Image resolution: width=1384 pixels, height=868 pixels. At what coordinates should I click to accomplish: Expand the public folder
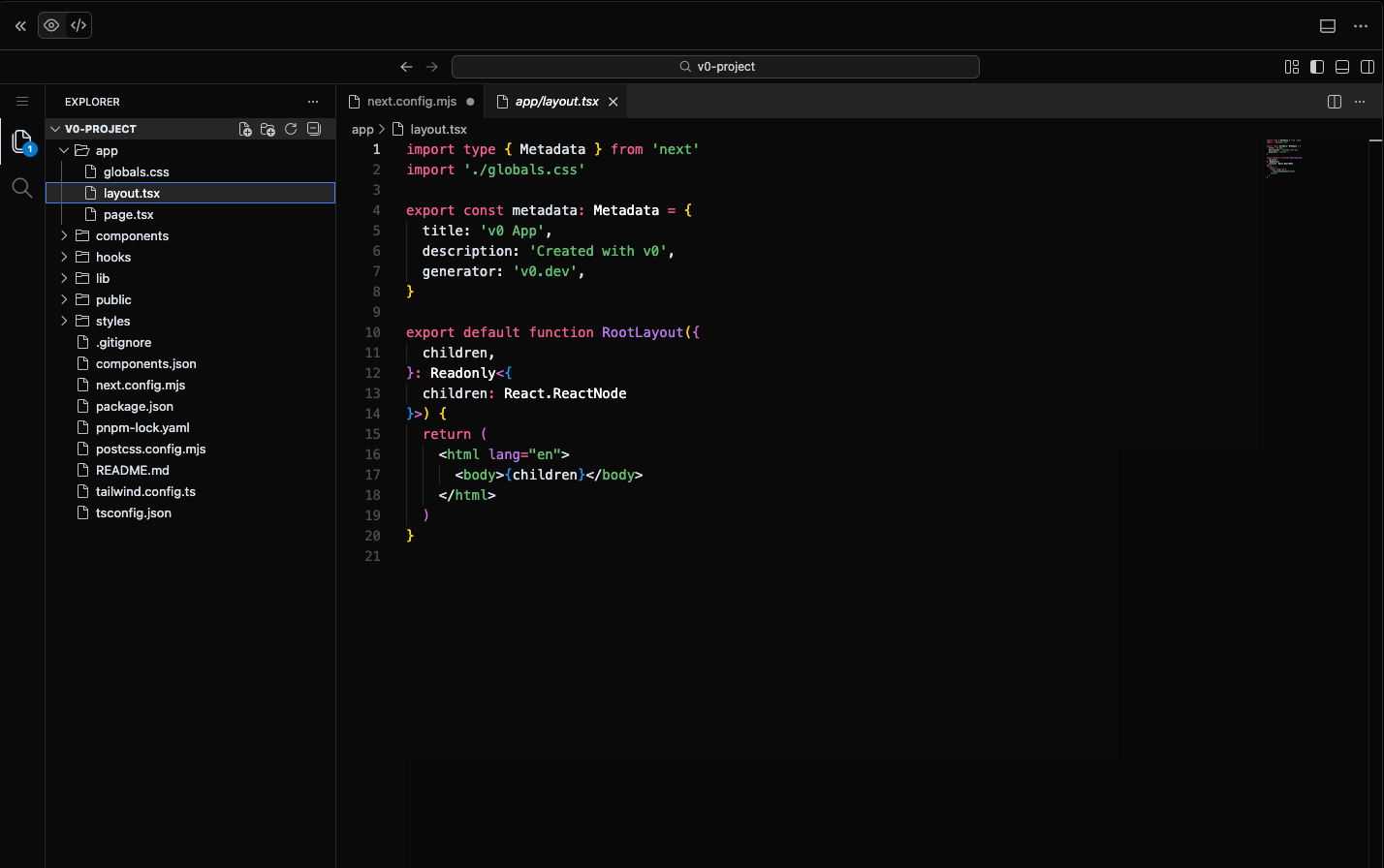click(113, 300)
